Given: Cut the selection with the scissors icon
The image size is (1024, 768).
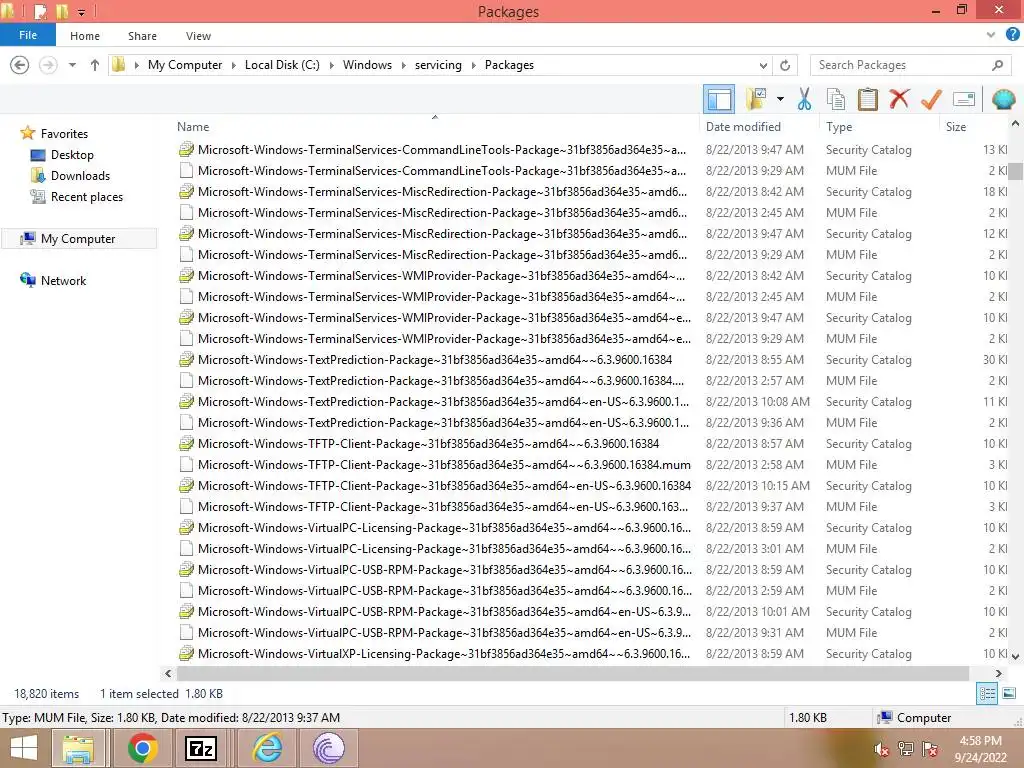Looking at the screenshot, I should 804,99.
